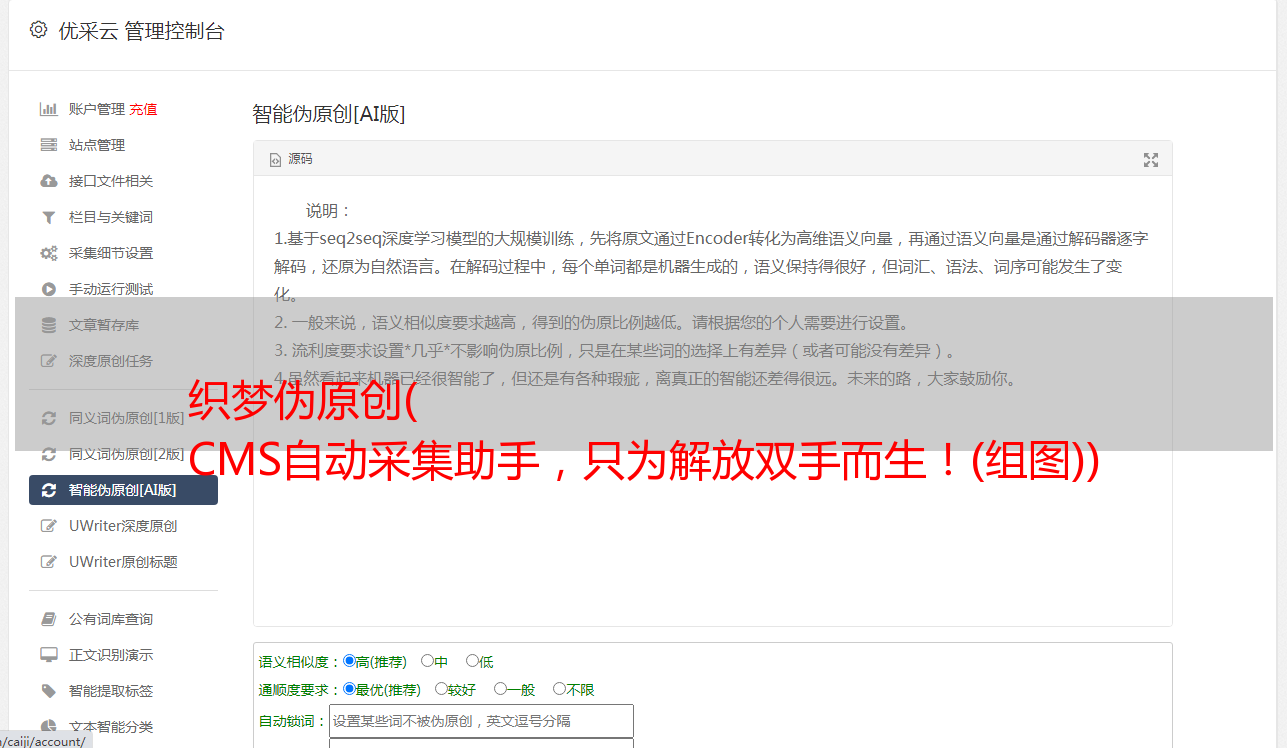Open 手动运行测试 in the sidebar

coord(111,289)
